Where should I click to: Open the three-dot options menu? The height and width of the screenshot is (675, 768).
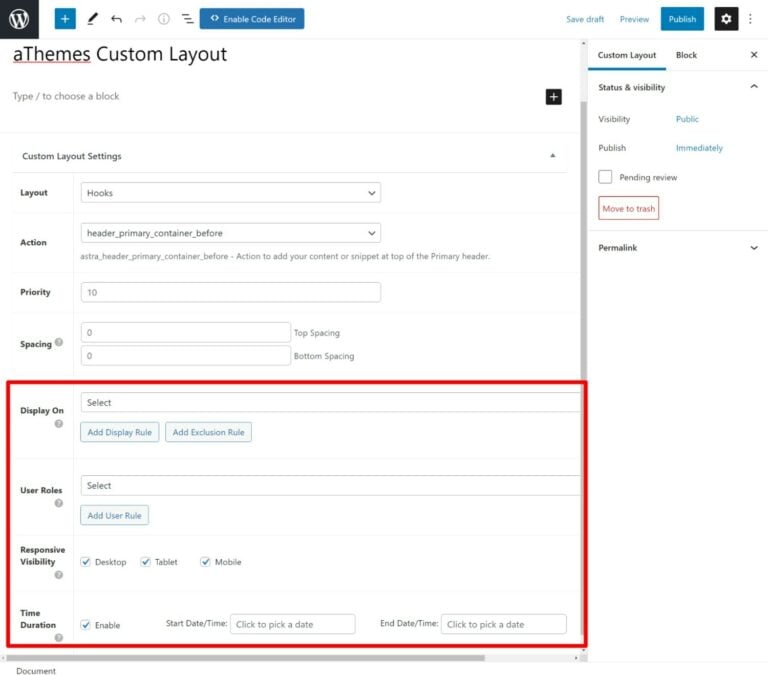750,19
